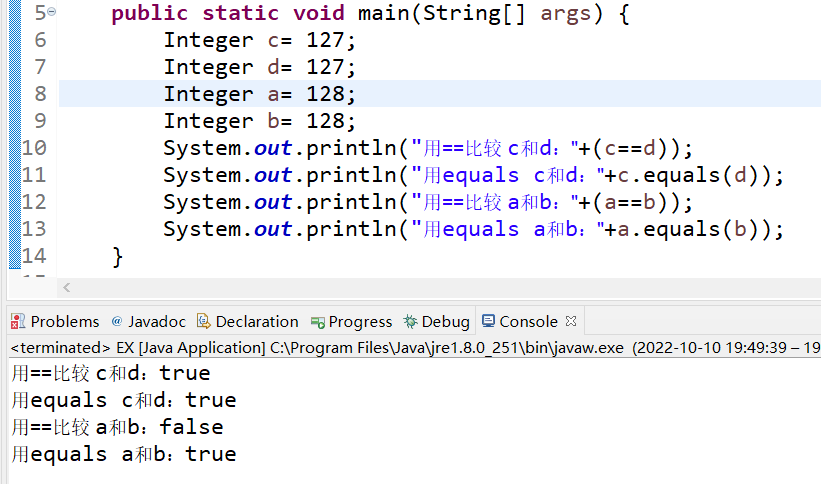Switch to the Debug tab
The height and width of the screenshot is (484, 821).
[x=437, y=321]
